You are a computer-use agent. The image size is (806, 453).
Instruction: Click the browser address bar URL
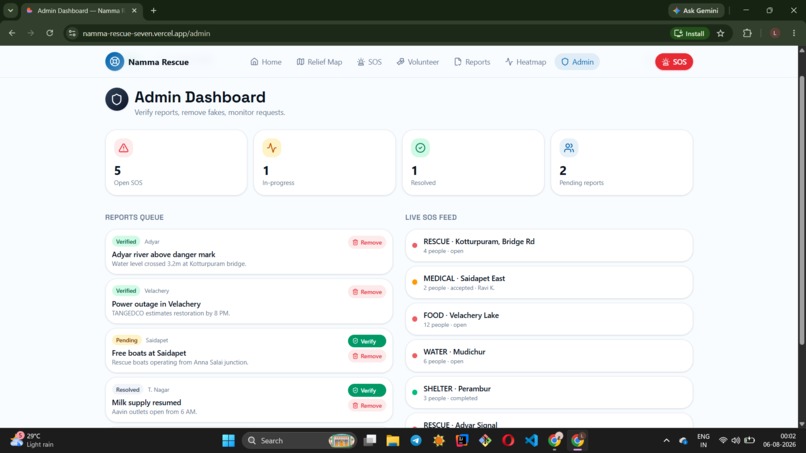coord(146,33)
